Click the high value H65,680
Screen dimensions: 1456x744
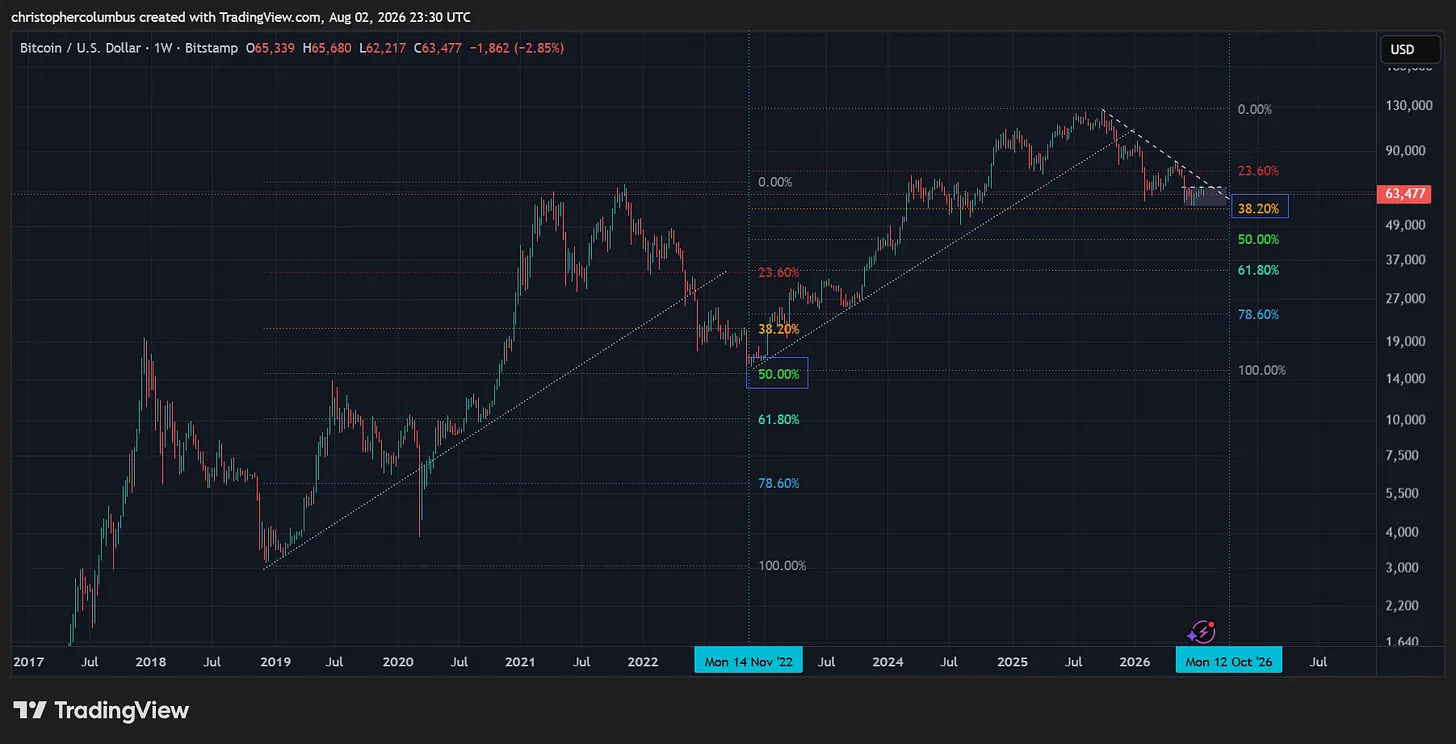326,47
